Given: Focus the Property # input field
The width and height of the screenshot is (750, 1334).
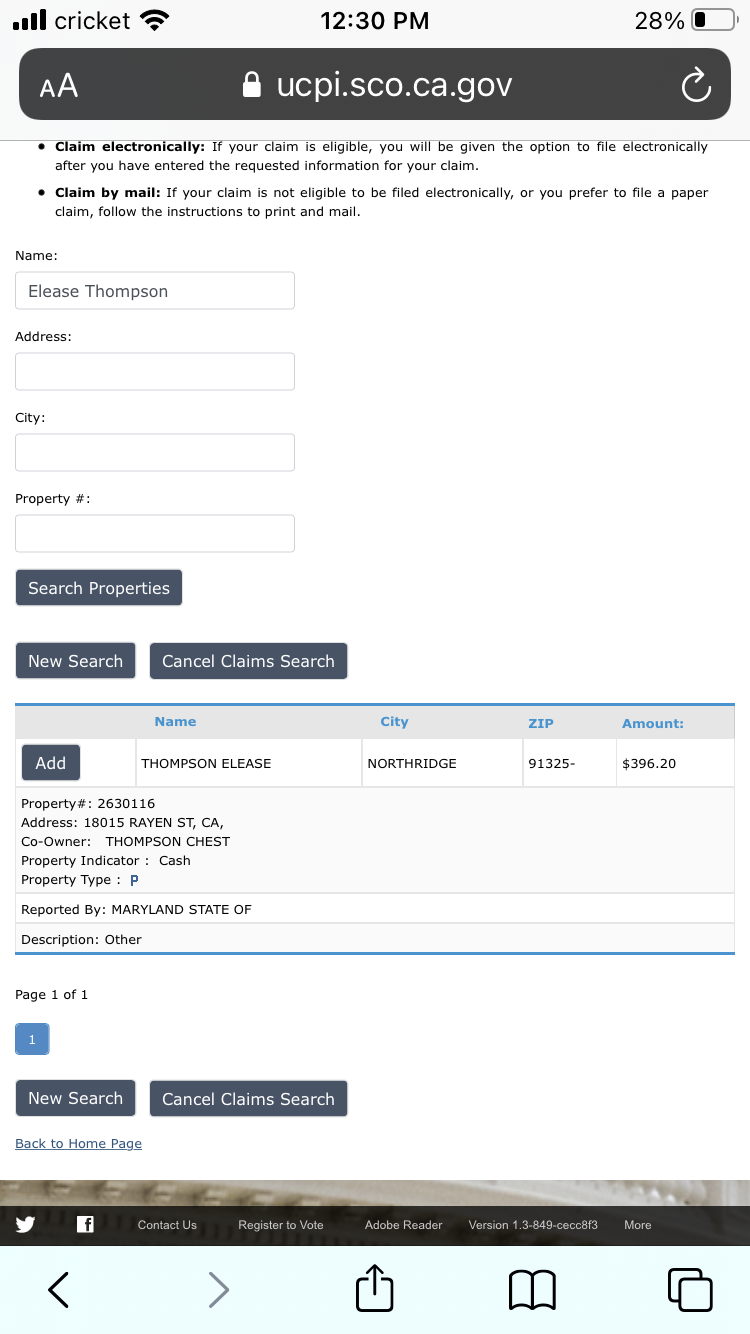Looking at the screenshot, I should (x=155, y=533).
